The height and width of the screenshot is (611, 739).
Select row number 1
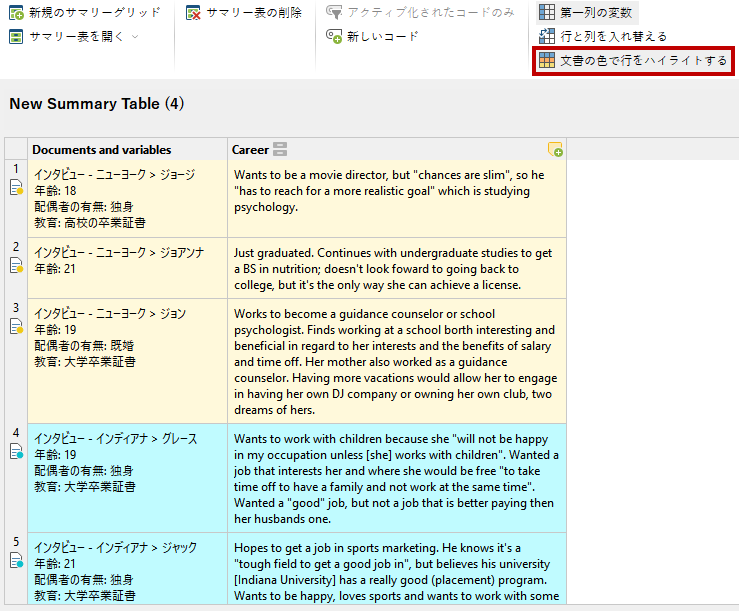pos(16,168)
